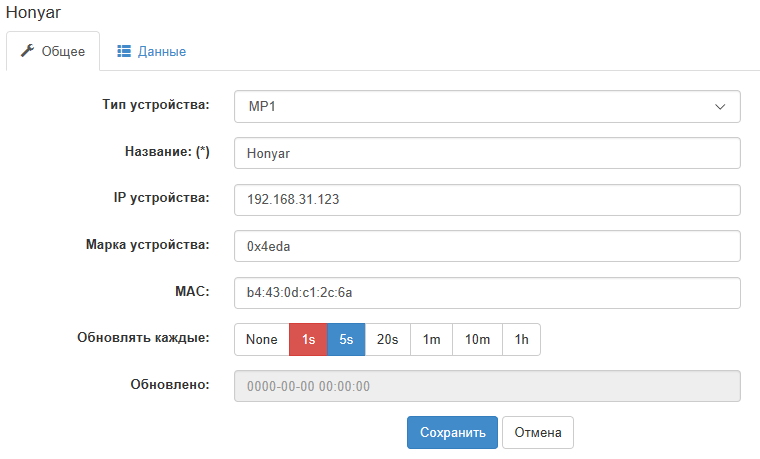Expand the Тип устройства dropdown arrow

(720, 107)
